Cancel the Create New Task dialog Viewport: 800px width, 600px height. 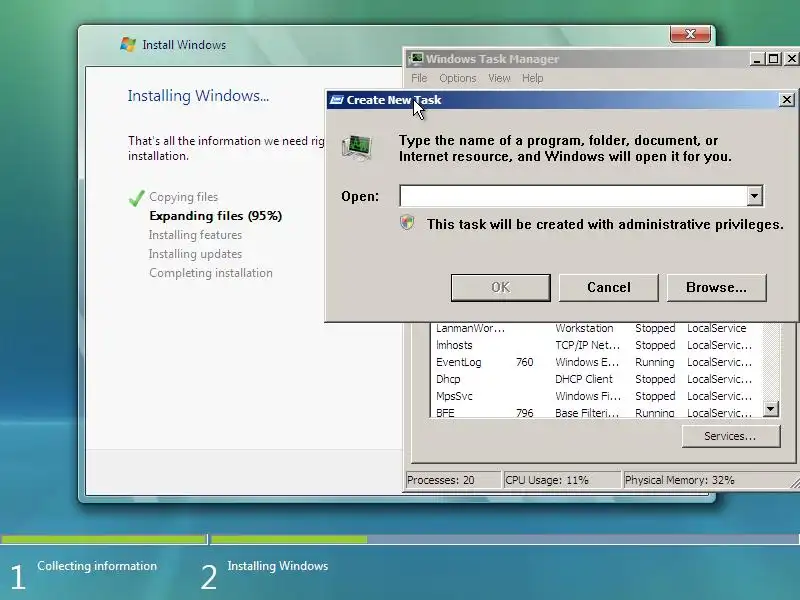pos(609,287)
